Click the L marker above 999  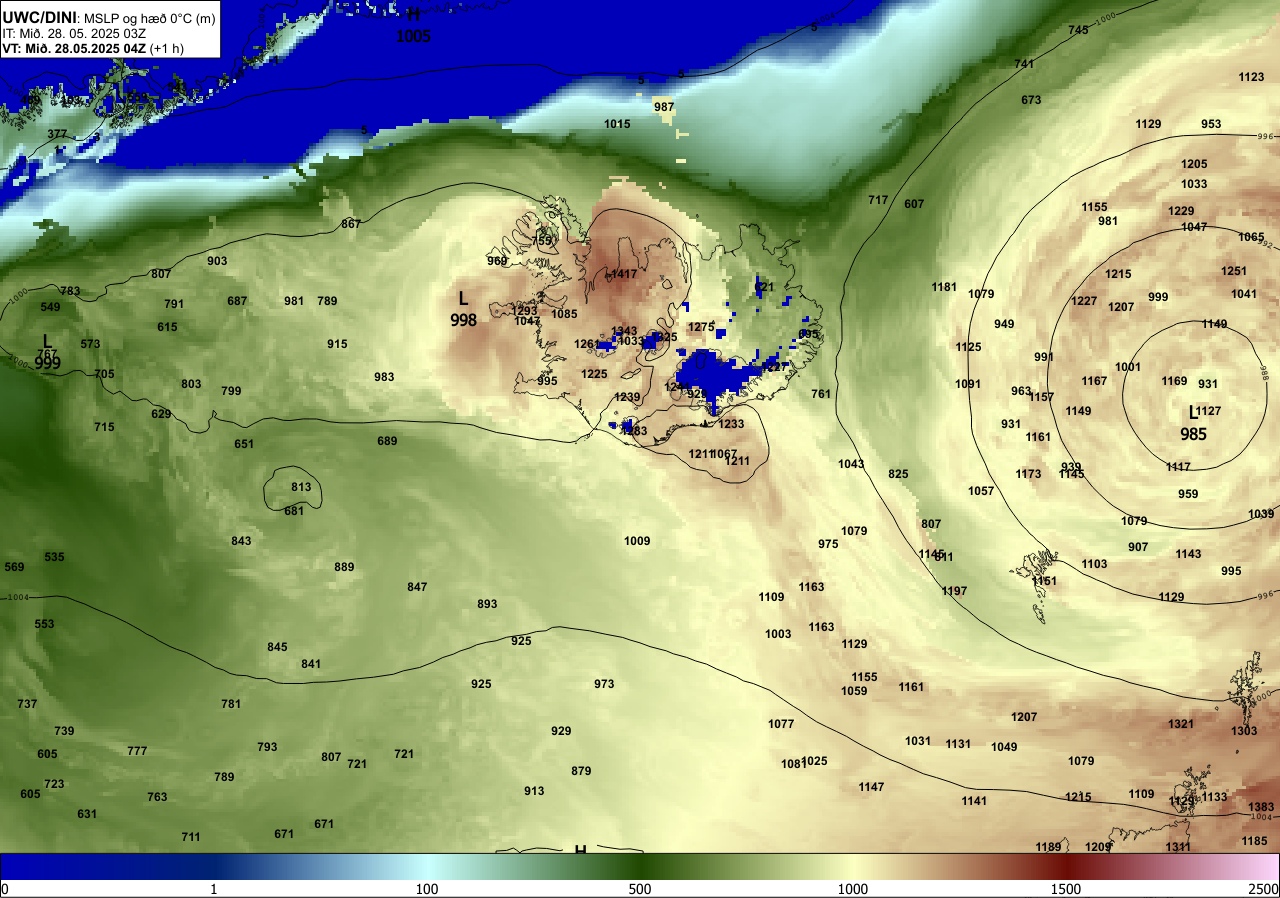tap(47, 342)
